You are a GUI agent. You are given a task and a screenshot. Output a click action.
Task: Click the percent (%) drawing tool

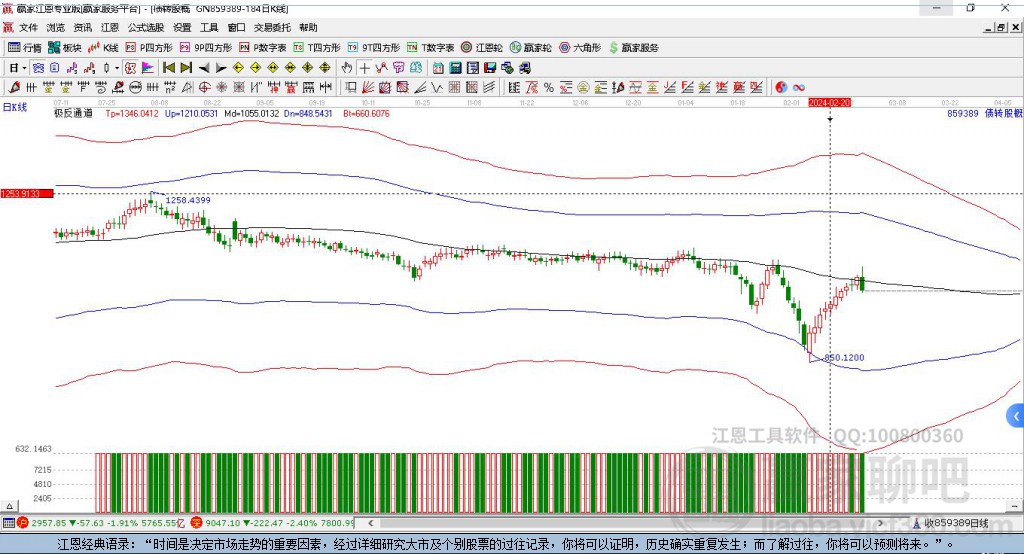548,87
